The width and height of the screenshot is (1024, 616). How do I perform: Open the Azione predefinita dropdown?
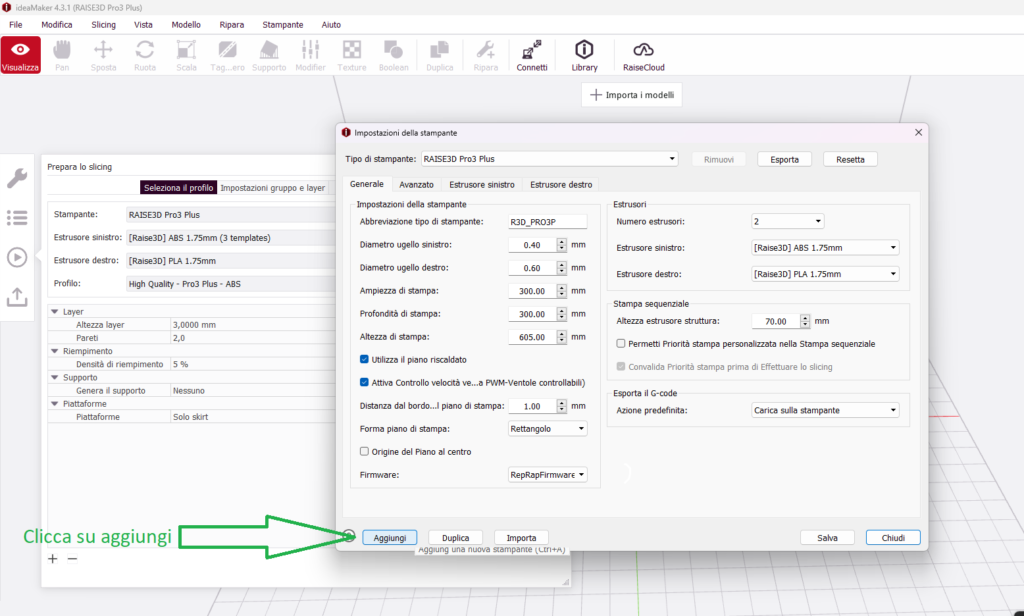pos(825,410)
